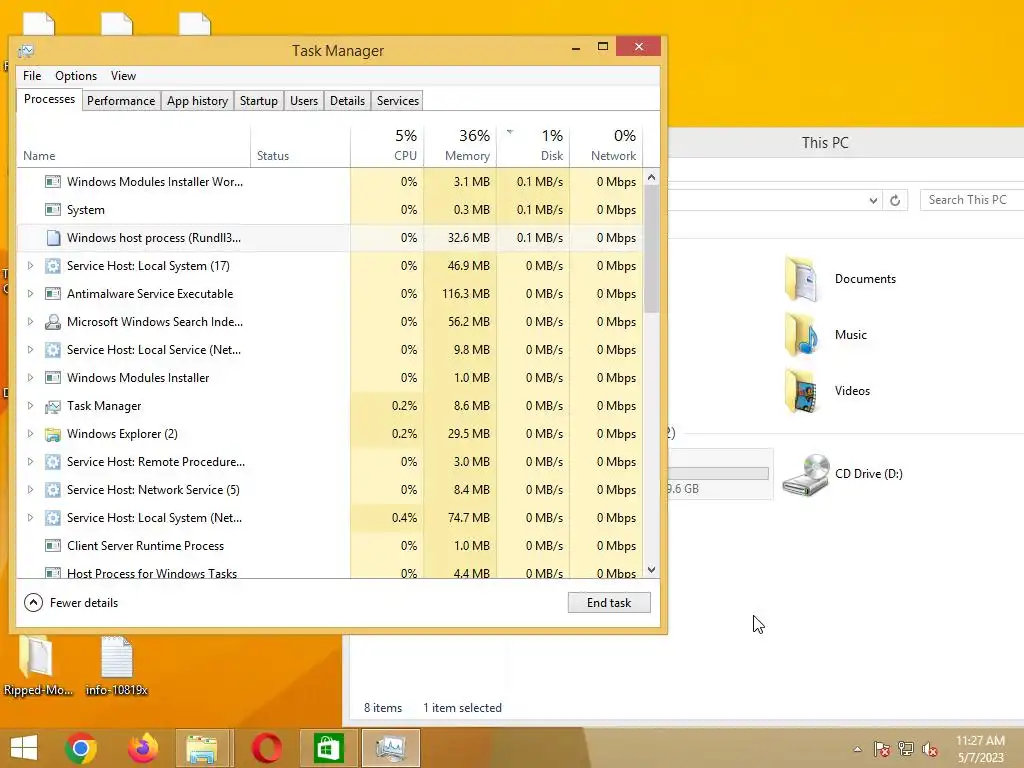The height and width of the screenshot is (768, 1024).
Task: Expand the Windows Explorer (2) row
Action: (x=30, y=434)
